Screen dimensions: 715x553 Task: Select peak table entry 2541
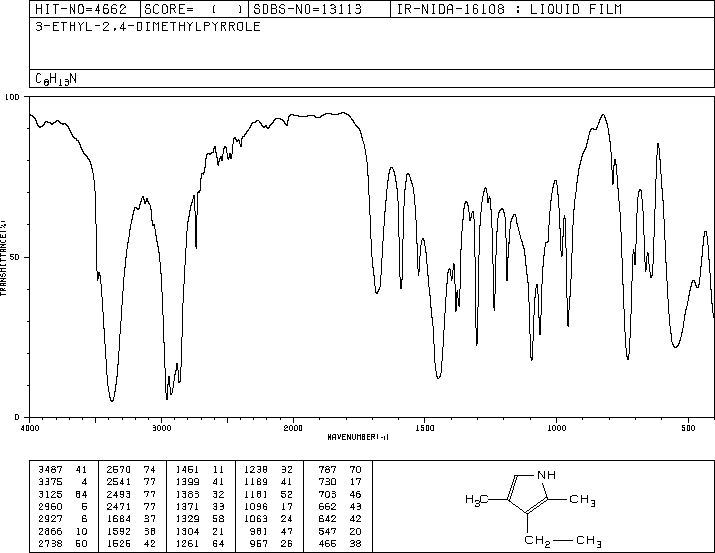click(x=119, y=481)
